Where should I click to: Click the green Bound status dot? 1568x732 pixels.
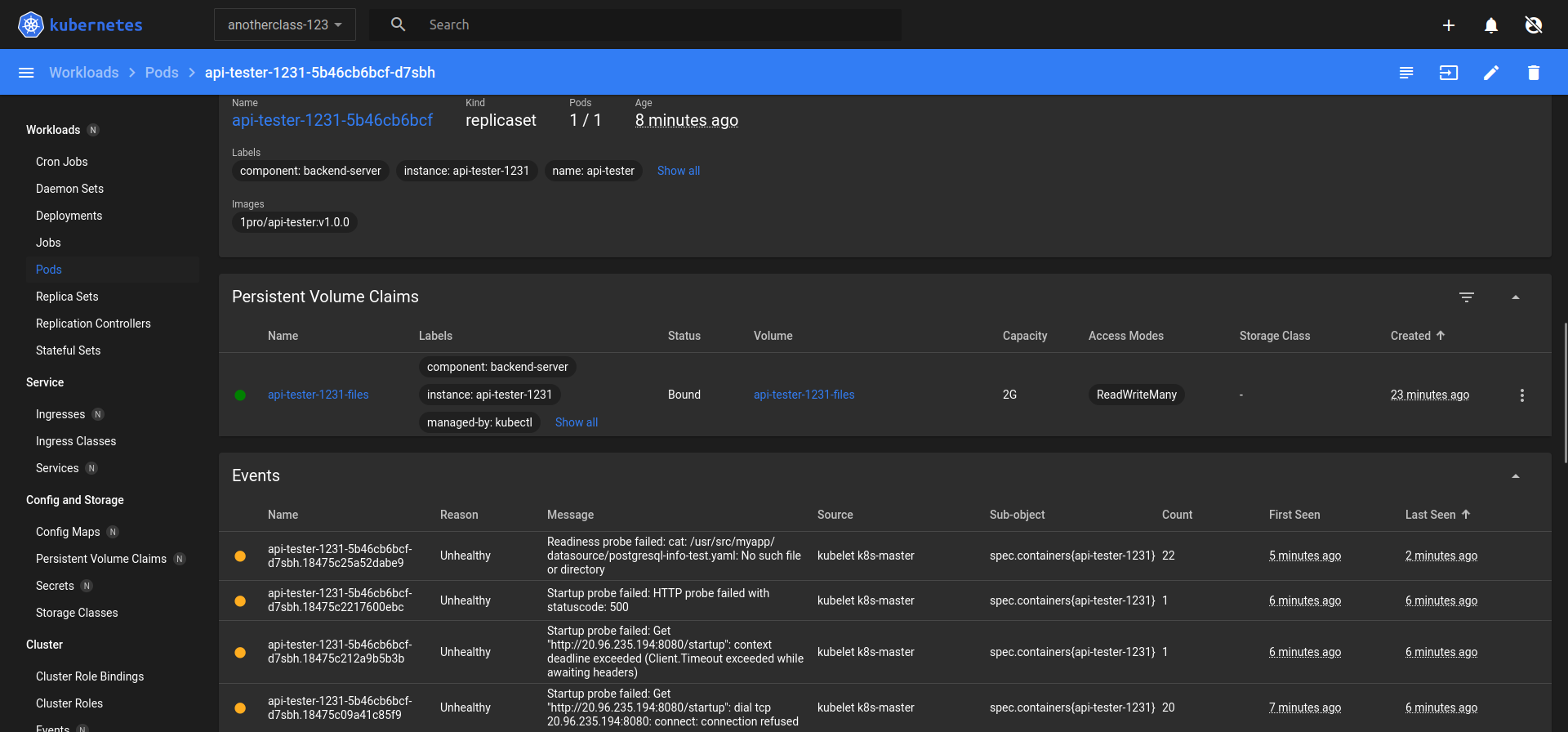[x=240, y=395]
